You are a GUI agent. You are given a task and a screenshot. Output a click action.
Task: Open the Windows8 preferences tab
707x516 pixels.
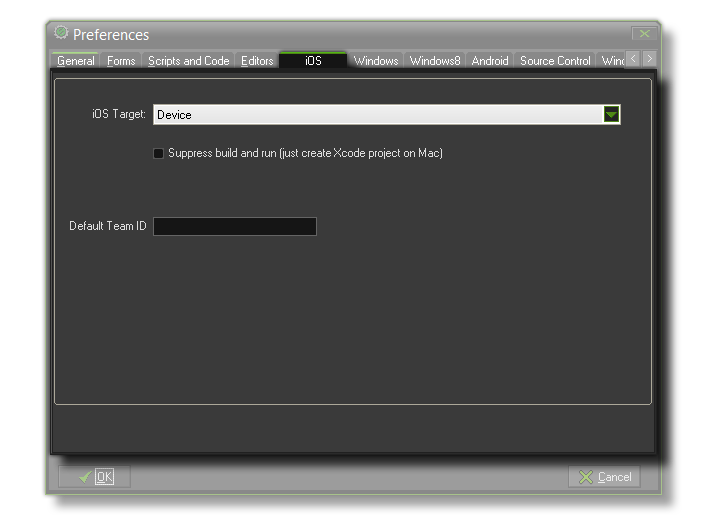coord(435,61)
